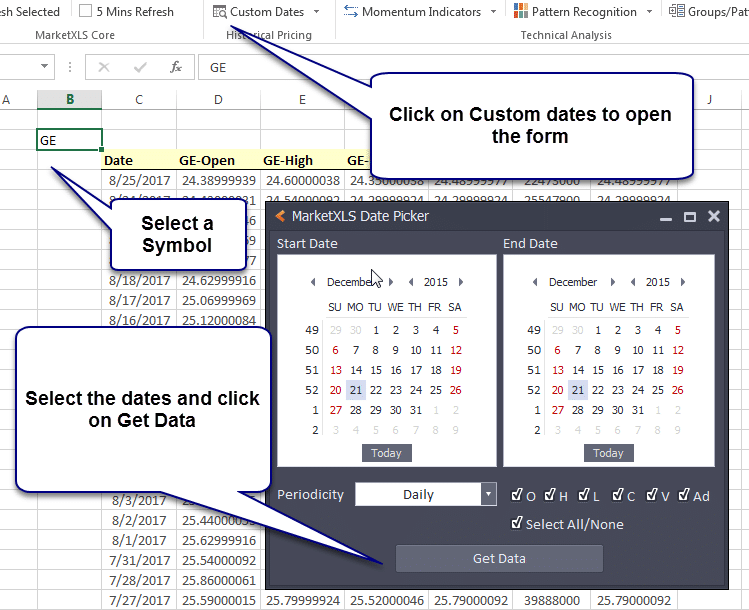Maximize the MarketXLS Date Picker window
Image resolution: width=749 pixels, height=610 pixels.
pos(690,217)
